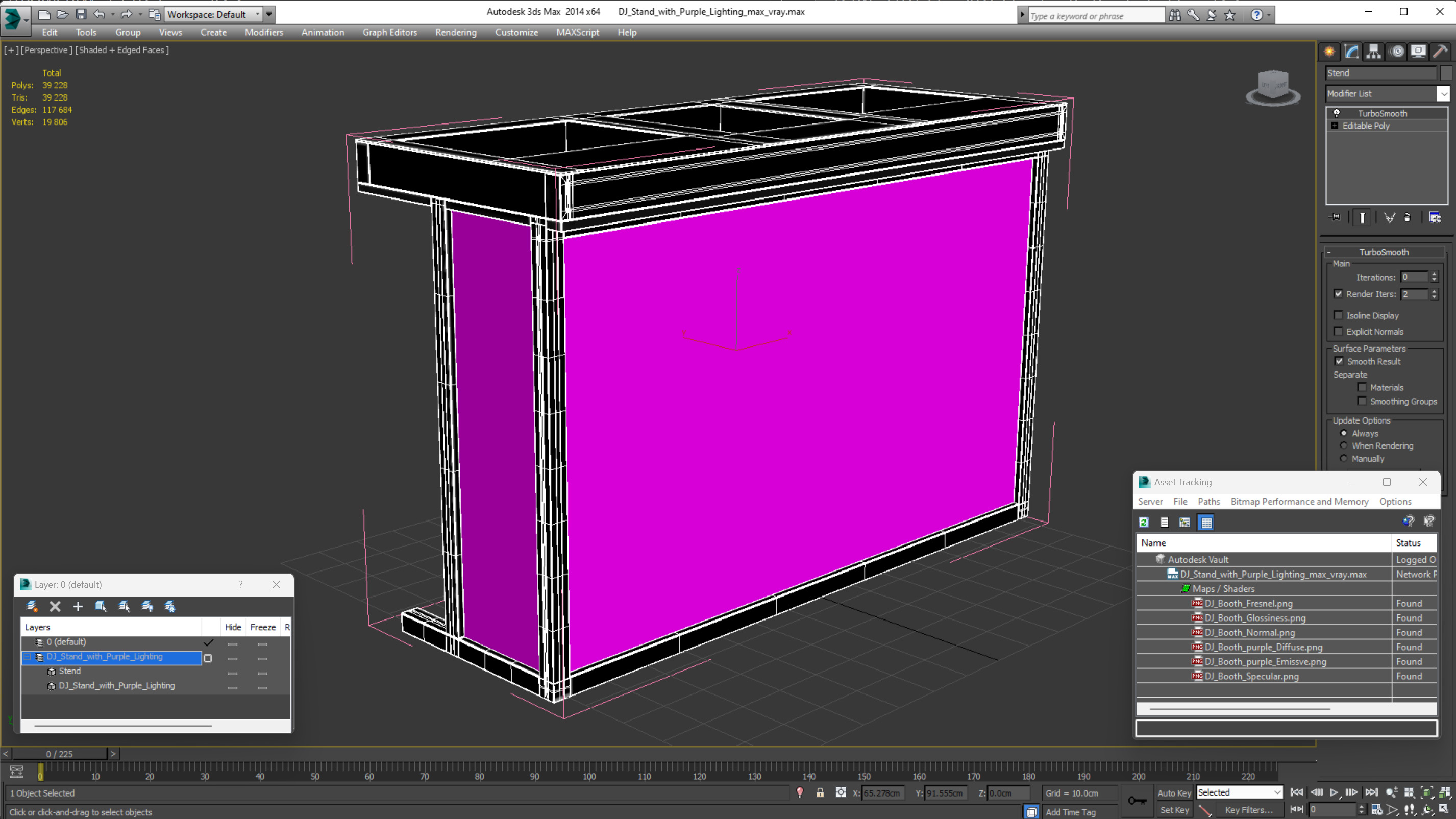
Task: Expand DJ_Stand_with_Purple_Lighting layer
Action: click(x=27, y=657)
